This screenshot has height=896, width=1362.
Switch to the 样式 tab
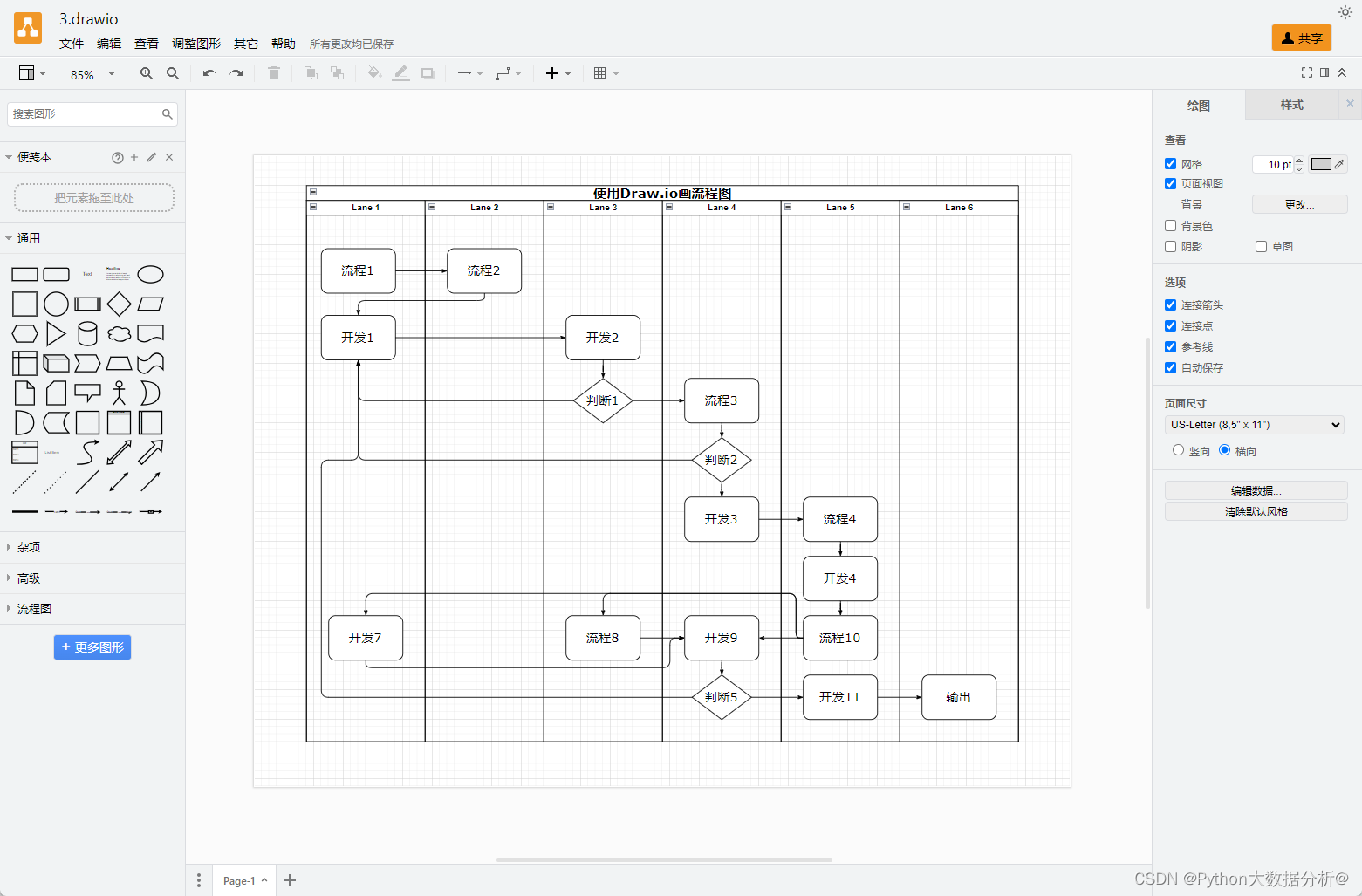pyautogui.click(x=1291, y=105)
